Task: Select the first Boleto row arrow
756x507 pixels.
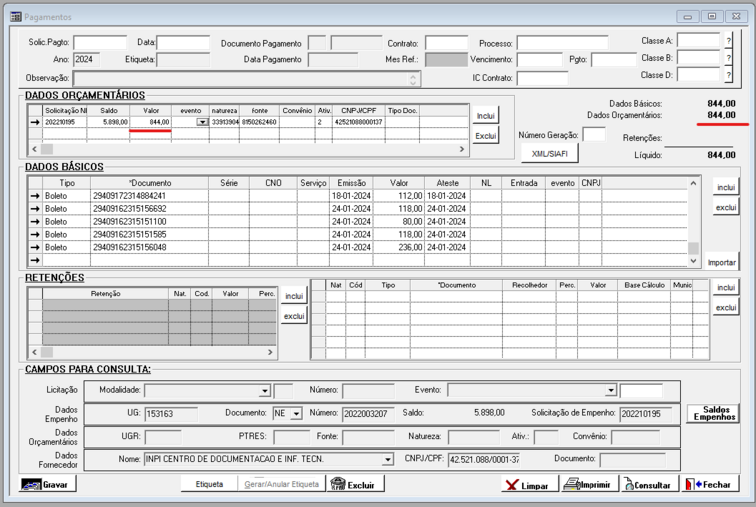Action: (35, 196)
